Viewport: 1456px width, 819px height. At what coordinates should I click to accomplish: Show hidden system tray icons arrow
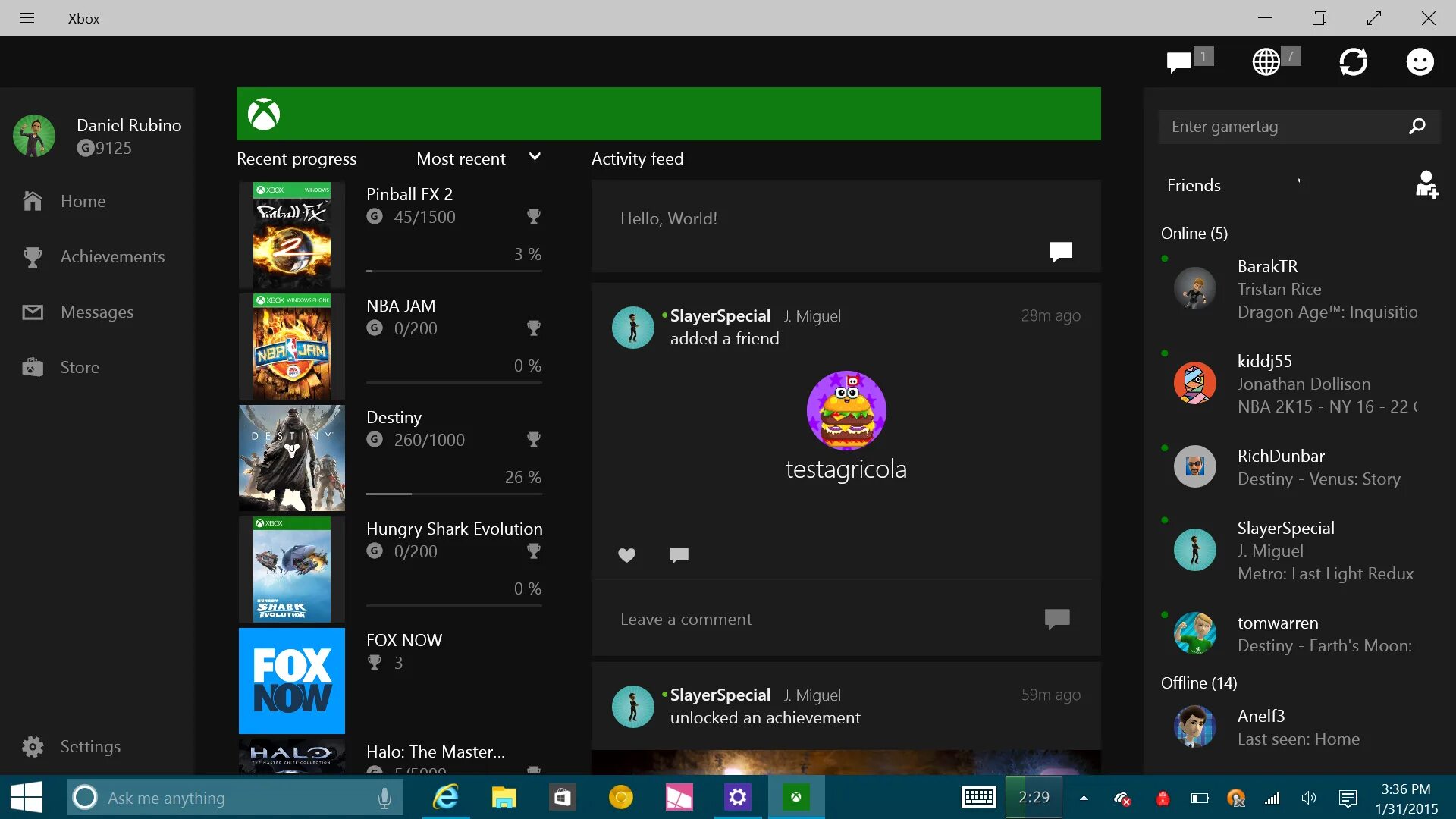coord(1084,798)
